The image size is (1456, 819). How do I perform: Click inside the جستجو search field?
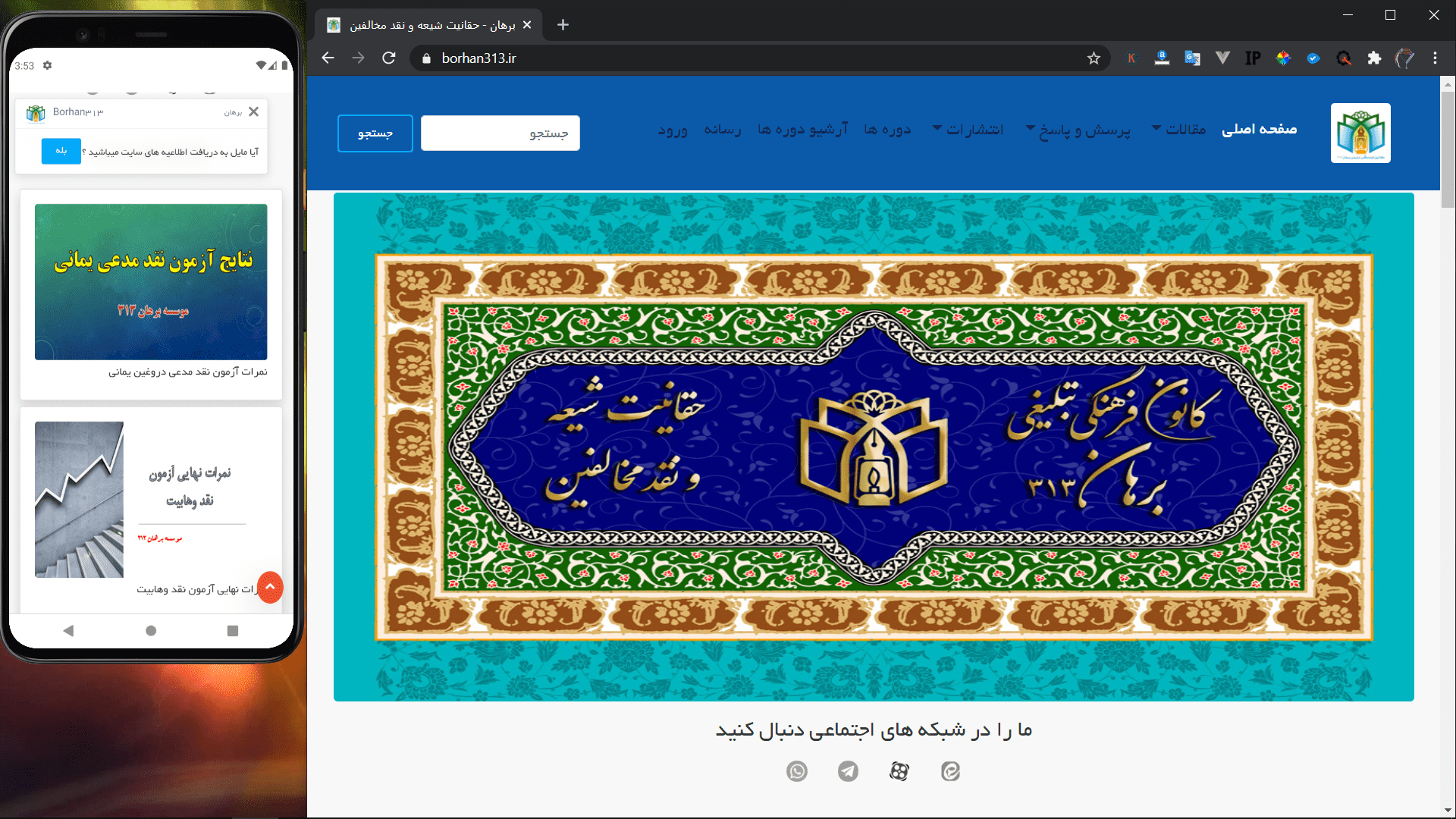pyautogui.click(x=500, y=133)
